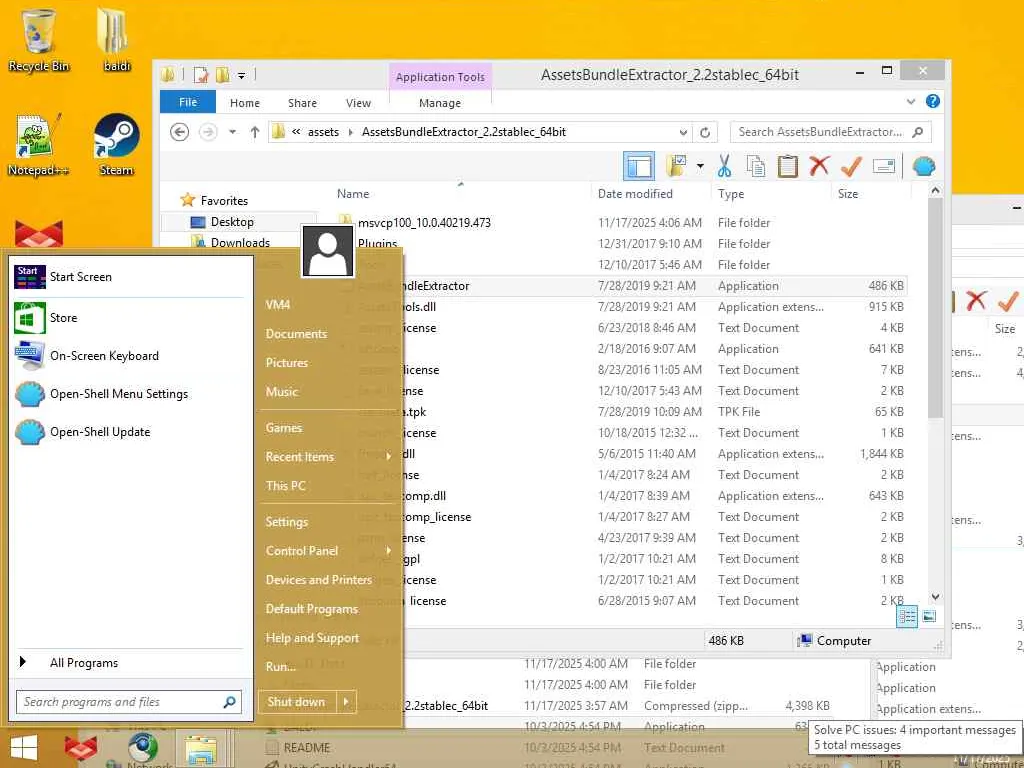
Task: Click the Windows Start button on taskbar
Action: [x=24, y=748]
